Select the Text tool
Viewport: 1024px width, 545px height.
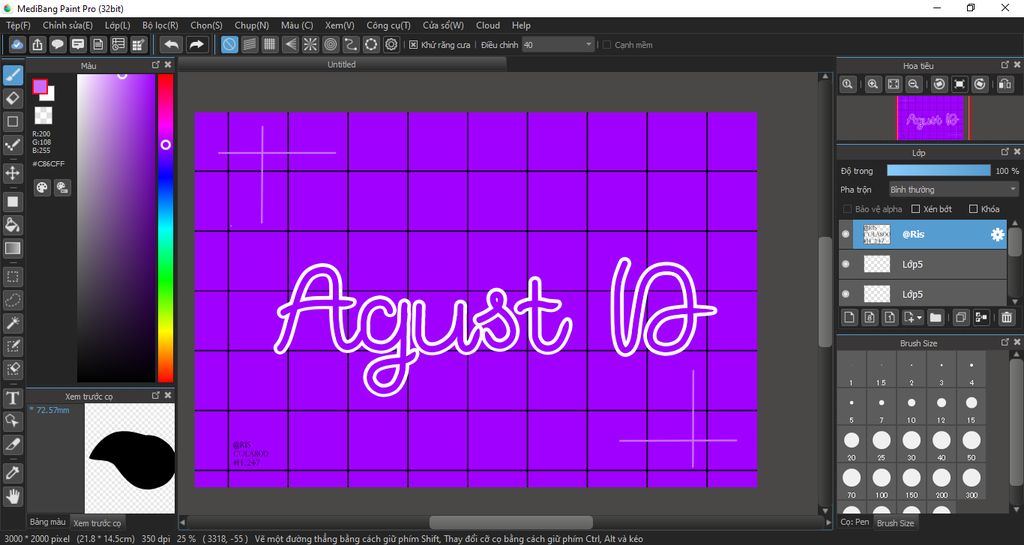pyautogui.click(x=12, y=397)
